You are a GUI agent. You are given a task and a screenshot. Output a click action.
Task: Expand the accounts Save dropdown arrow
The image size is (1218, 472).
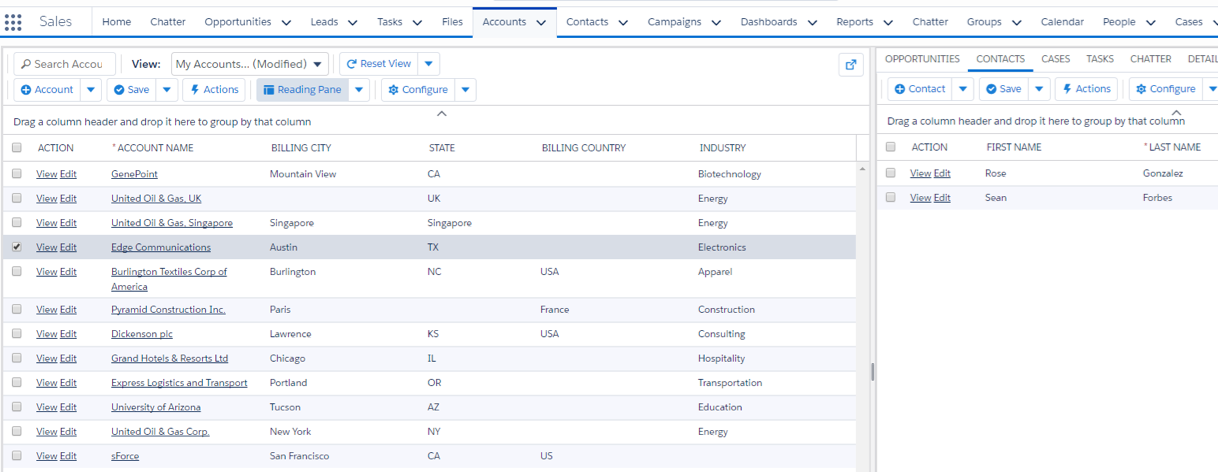pyautogui.click(x=167, y=89)
